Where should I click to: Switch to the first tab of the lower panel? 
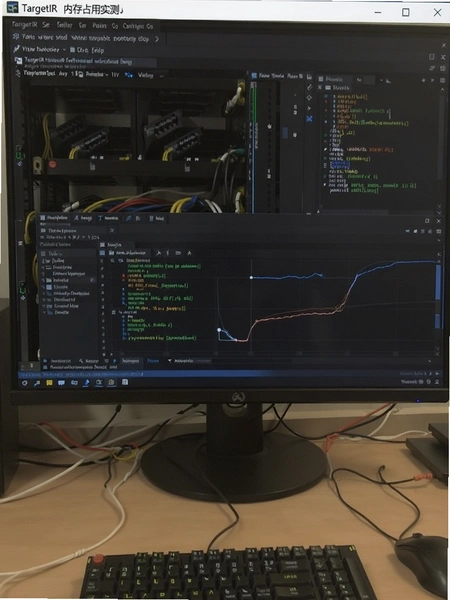tap(54, 218)
